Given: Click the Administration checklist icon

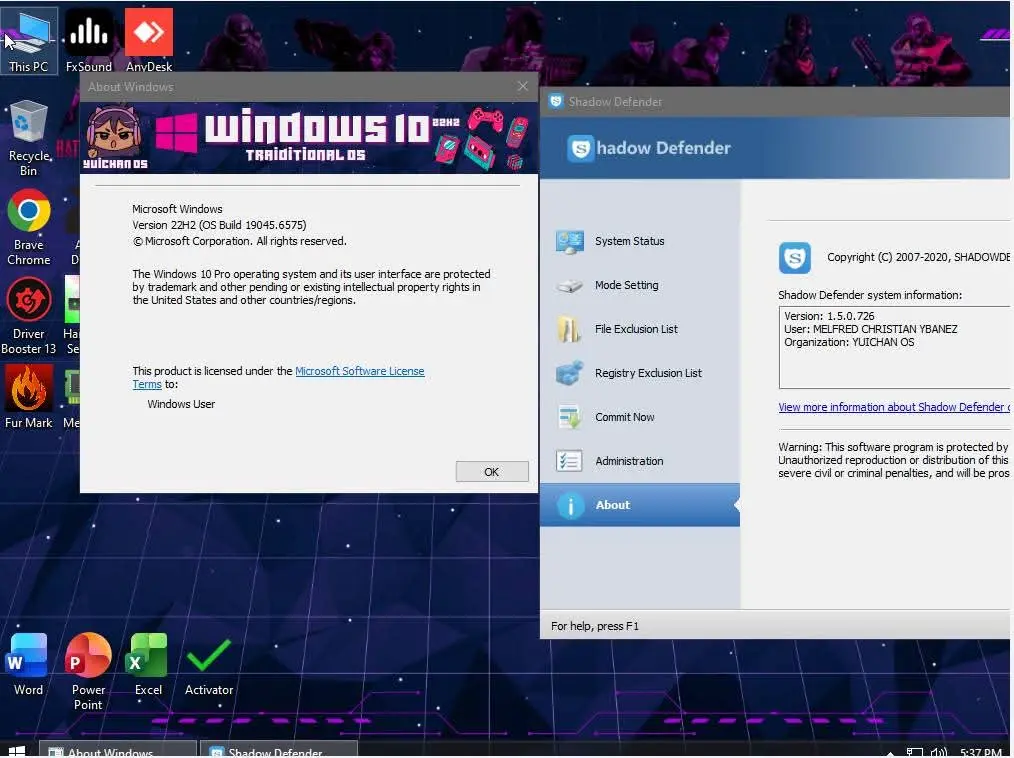Looking at the screenshot, I should click(569, 461).
